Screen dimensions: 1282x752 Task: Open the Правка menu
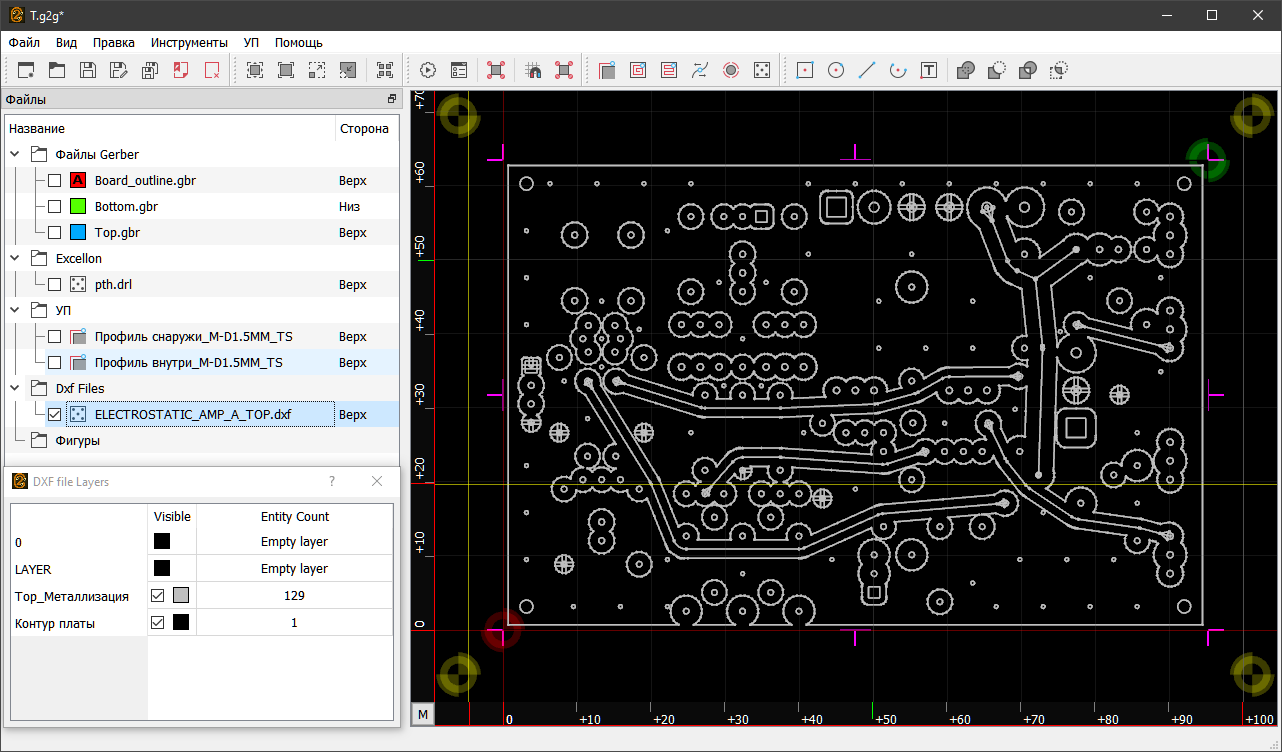coord(114,43)
